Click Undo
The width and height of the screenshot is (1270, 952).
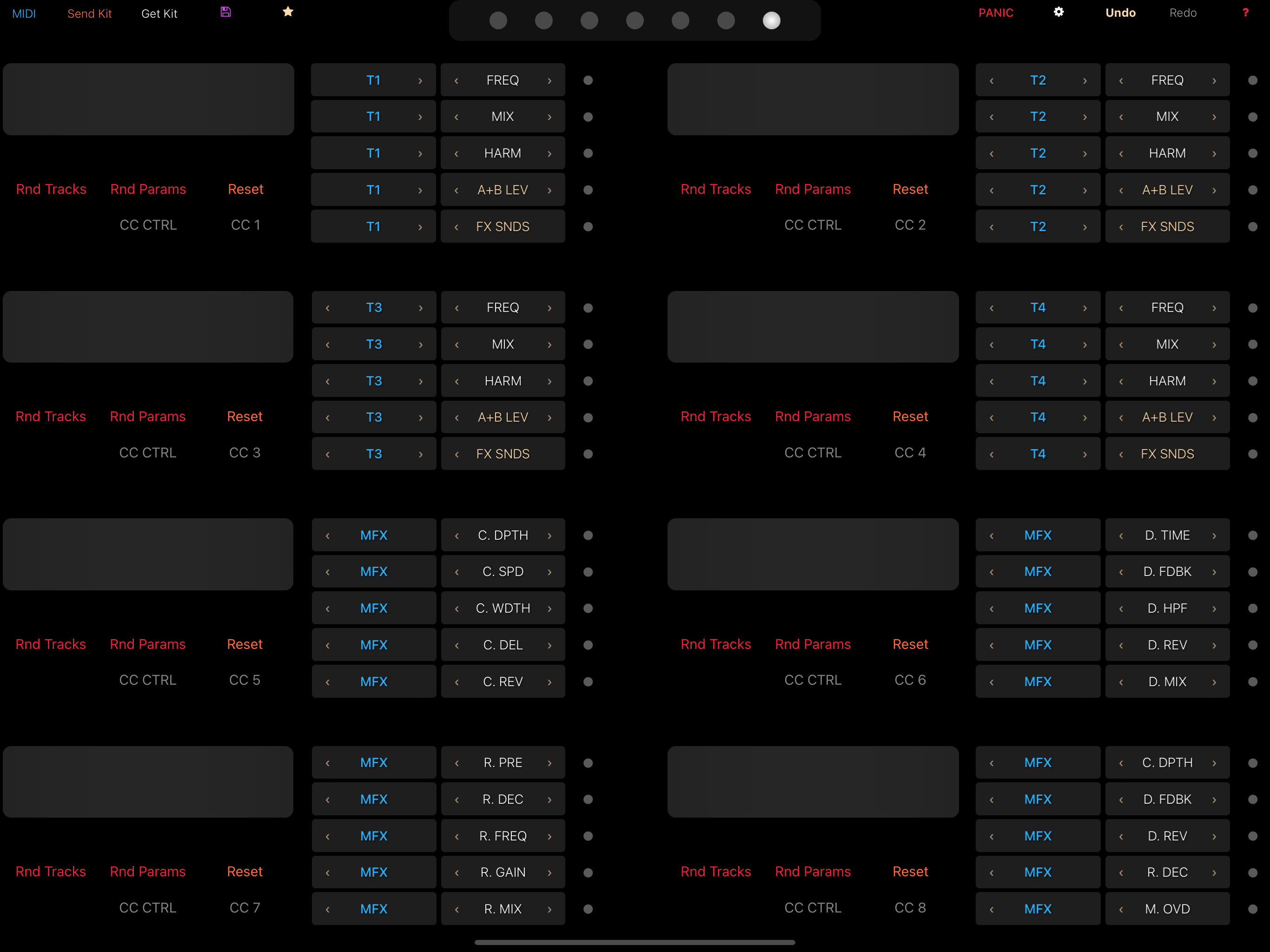pos(1120,13)
